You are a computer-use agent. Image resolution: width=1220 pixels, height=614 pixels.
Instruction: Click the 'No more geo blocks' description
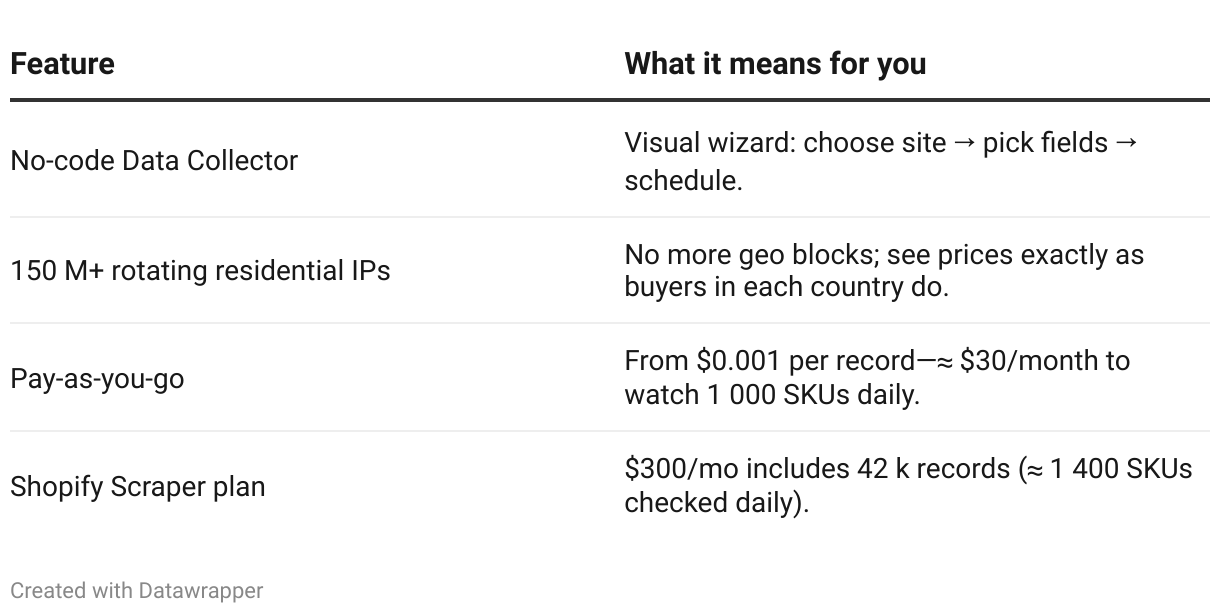tap(884, 270)
